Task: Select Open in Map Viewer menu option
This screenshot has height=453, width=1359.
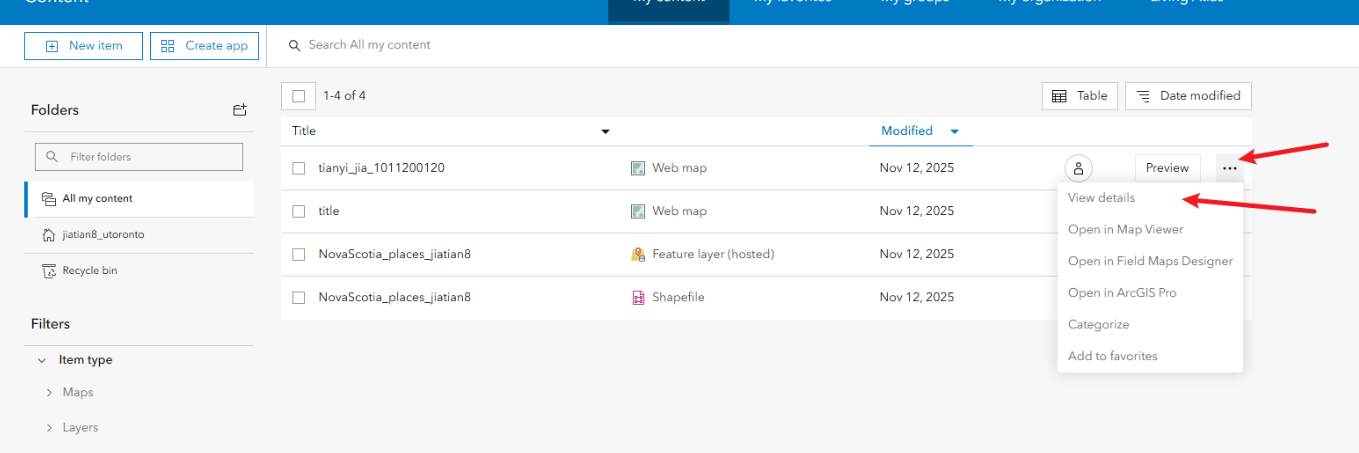Action: point(1125,229)
